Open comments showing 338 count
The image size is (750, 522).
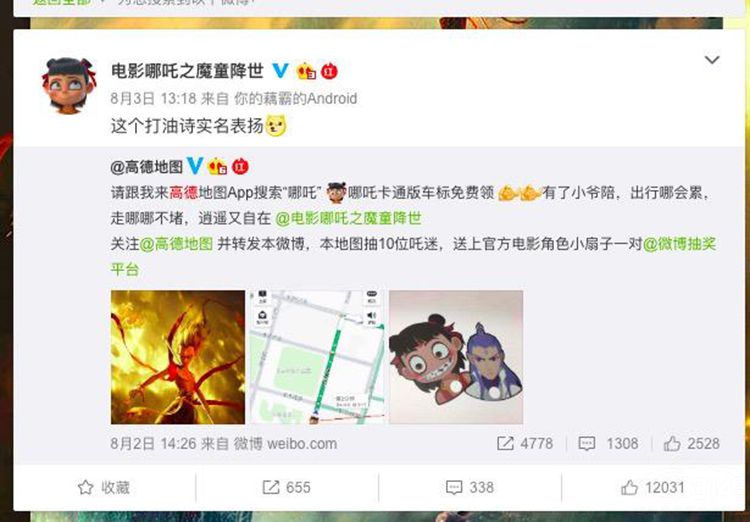469,488
